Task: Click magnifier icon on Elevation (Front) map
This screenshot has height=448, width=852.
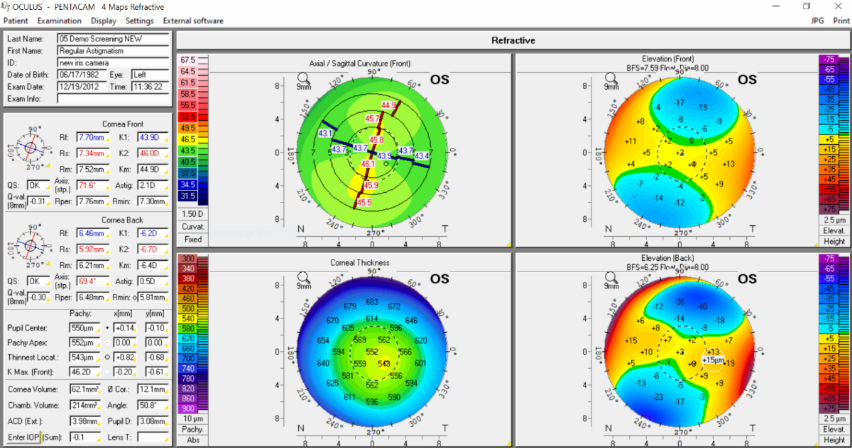Action: (611, 79)
